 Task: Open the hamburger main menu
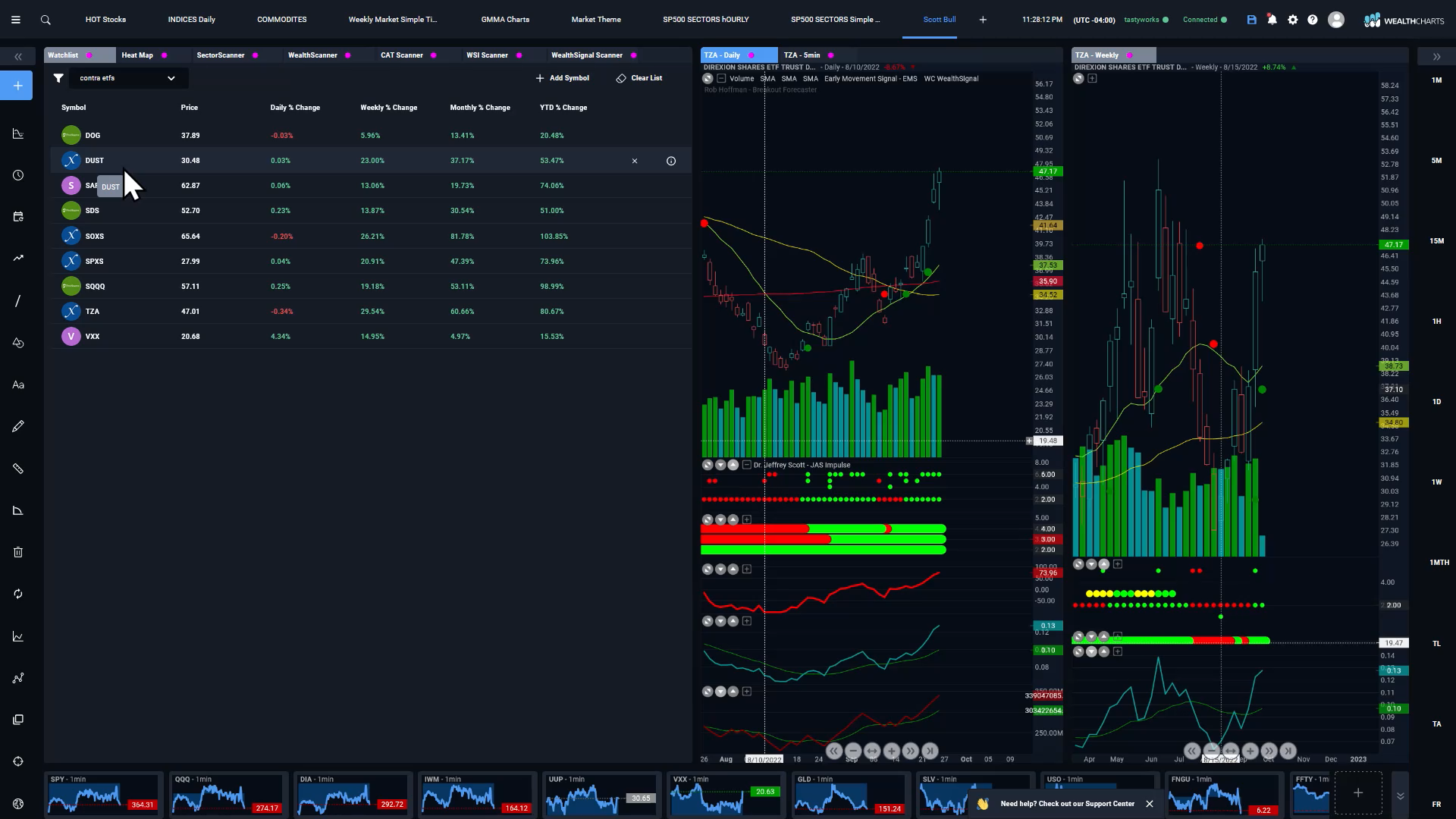point(15,20)
